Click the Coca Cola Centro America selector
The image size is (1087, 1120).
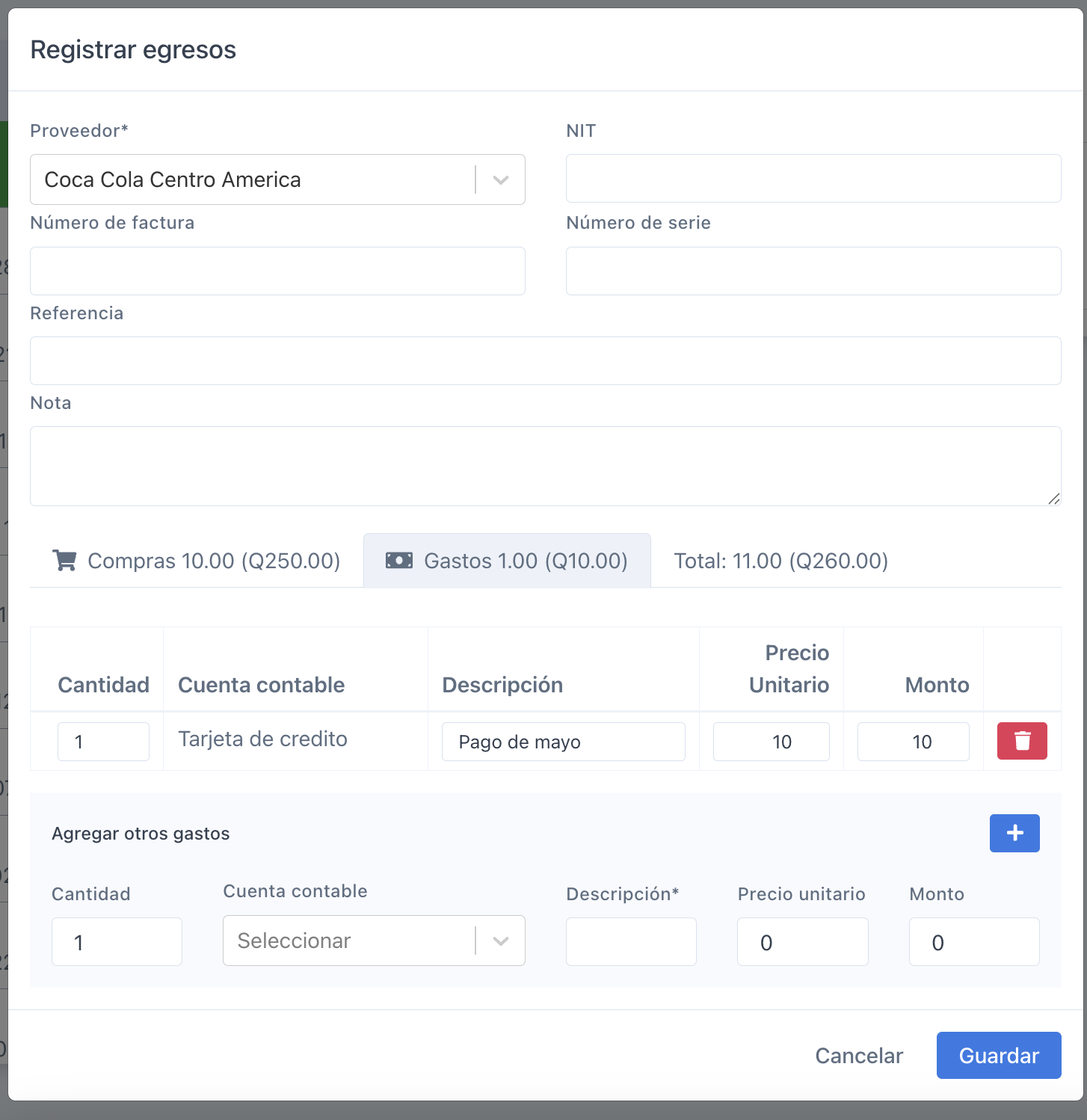tap(277, 179)
